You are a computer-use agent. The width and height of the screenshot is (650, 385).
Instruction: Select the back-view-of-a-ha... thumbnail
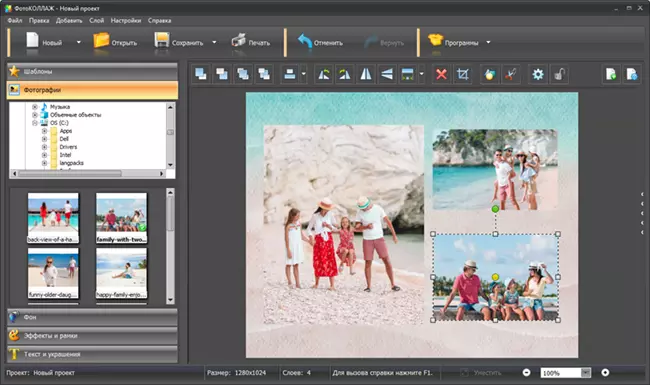point(53,218)
